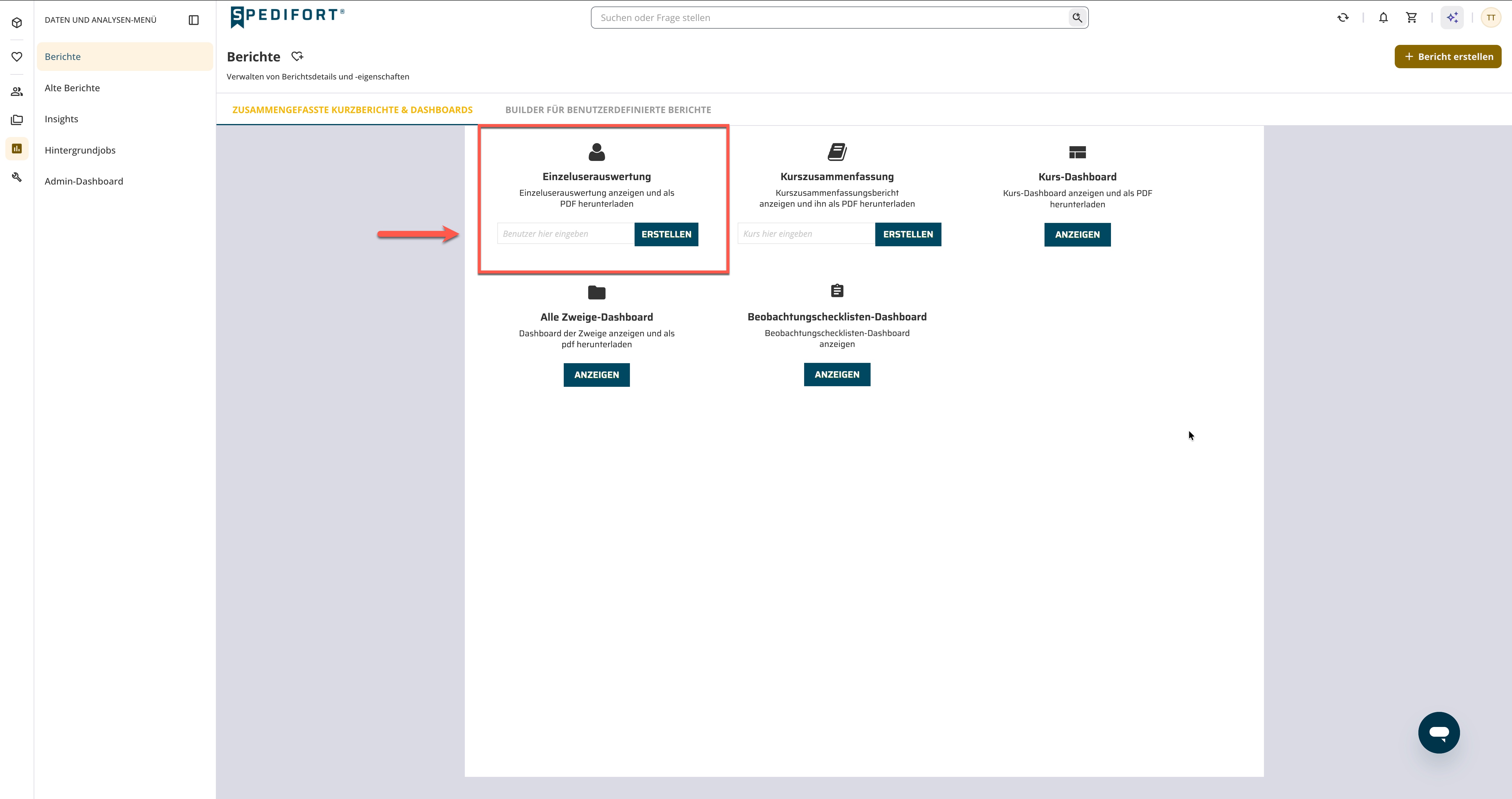Focus the Kurs hier eingeben field

coord(806,234)
